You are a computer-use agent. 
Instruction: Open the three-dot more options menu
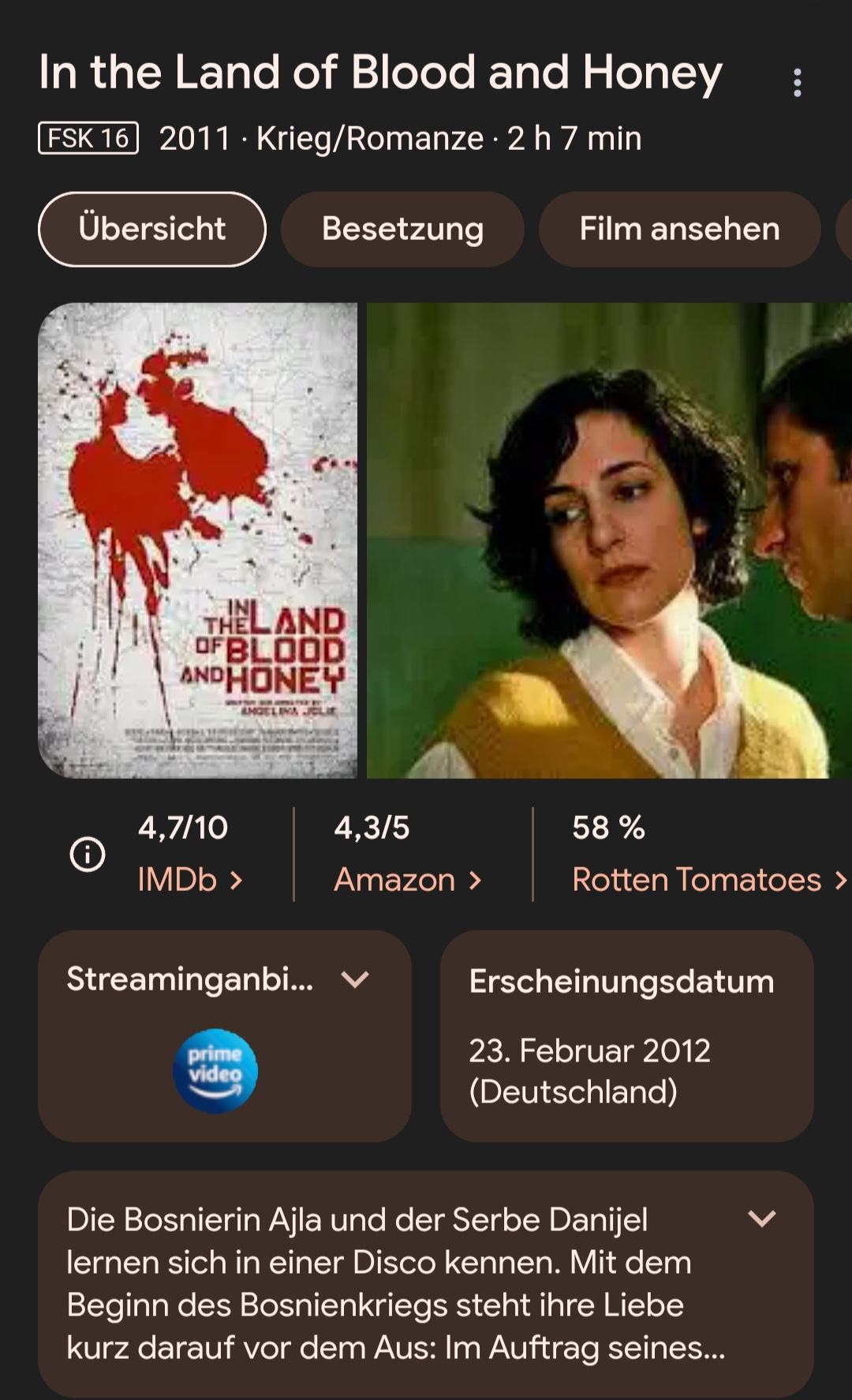click(x=798, y=82)
